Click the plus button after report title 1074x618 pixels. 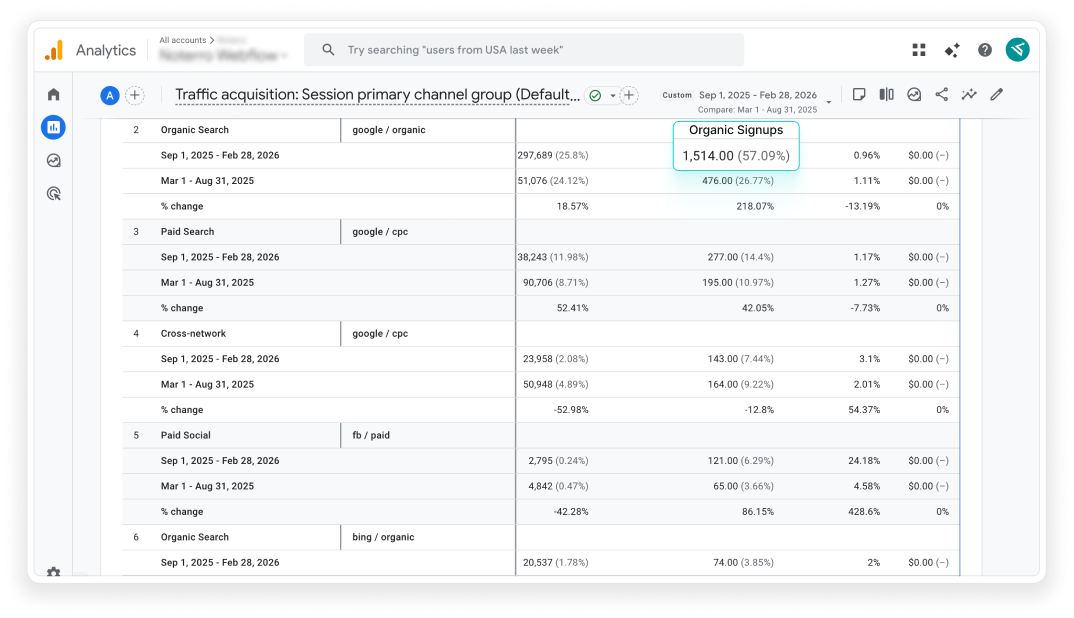(629, 96)
